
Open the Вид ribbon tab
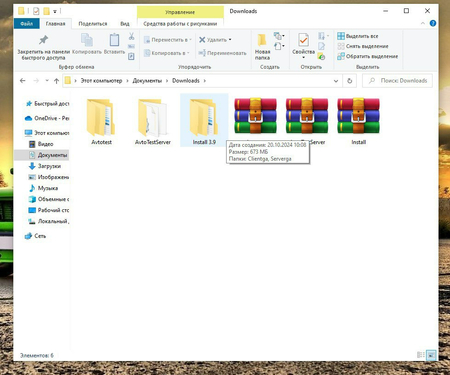coord(125,24)
